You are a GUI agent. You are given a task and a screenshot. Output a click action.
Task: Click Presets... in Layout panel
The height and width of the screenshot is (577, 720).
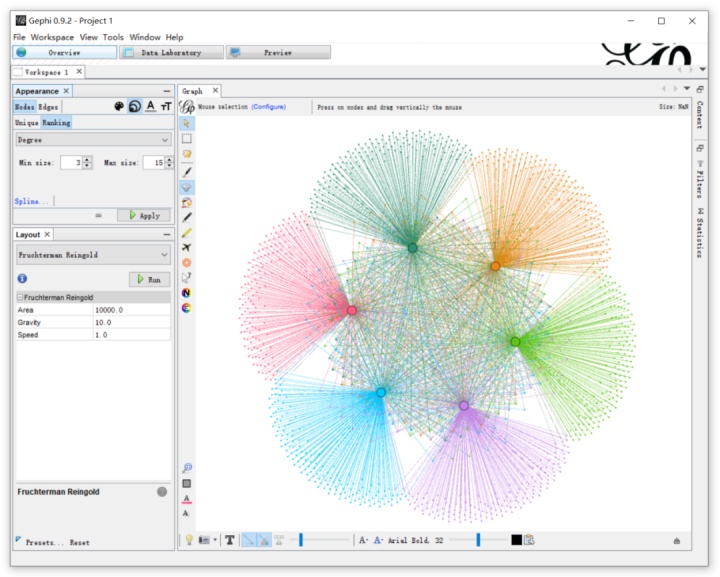[45, 542]
